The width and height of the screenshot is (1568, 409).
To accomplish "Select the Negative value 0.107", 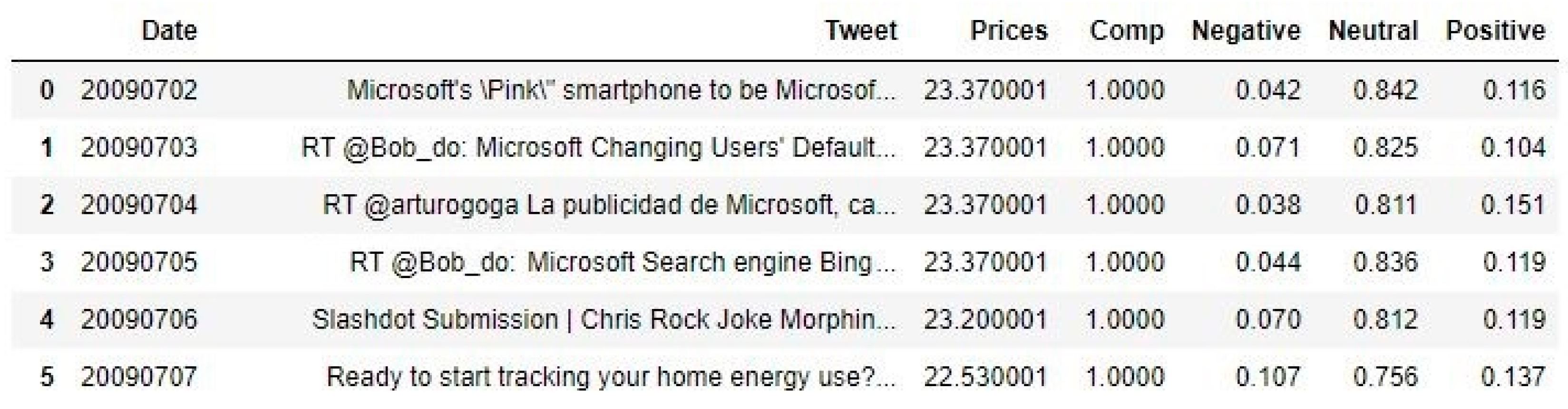I will pos(1267,377).
